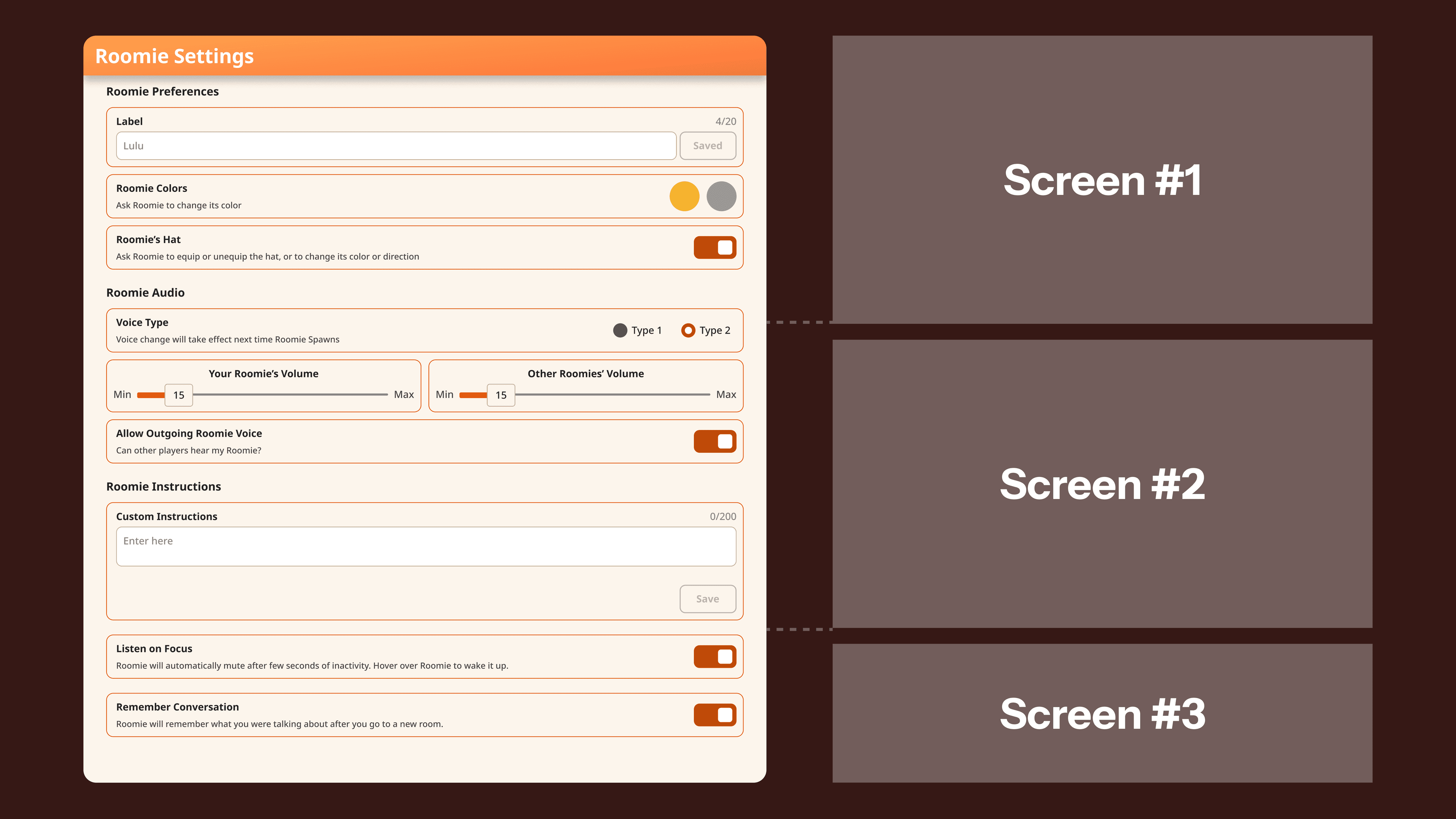This screenshot has width=1456, height=819.
Task: Click the Roomie Instructions section heading
Action: [163, 486]
